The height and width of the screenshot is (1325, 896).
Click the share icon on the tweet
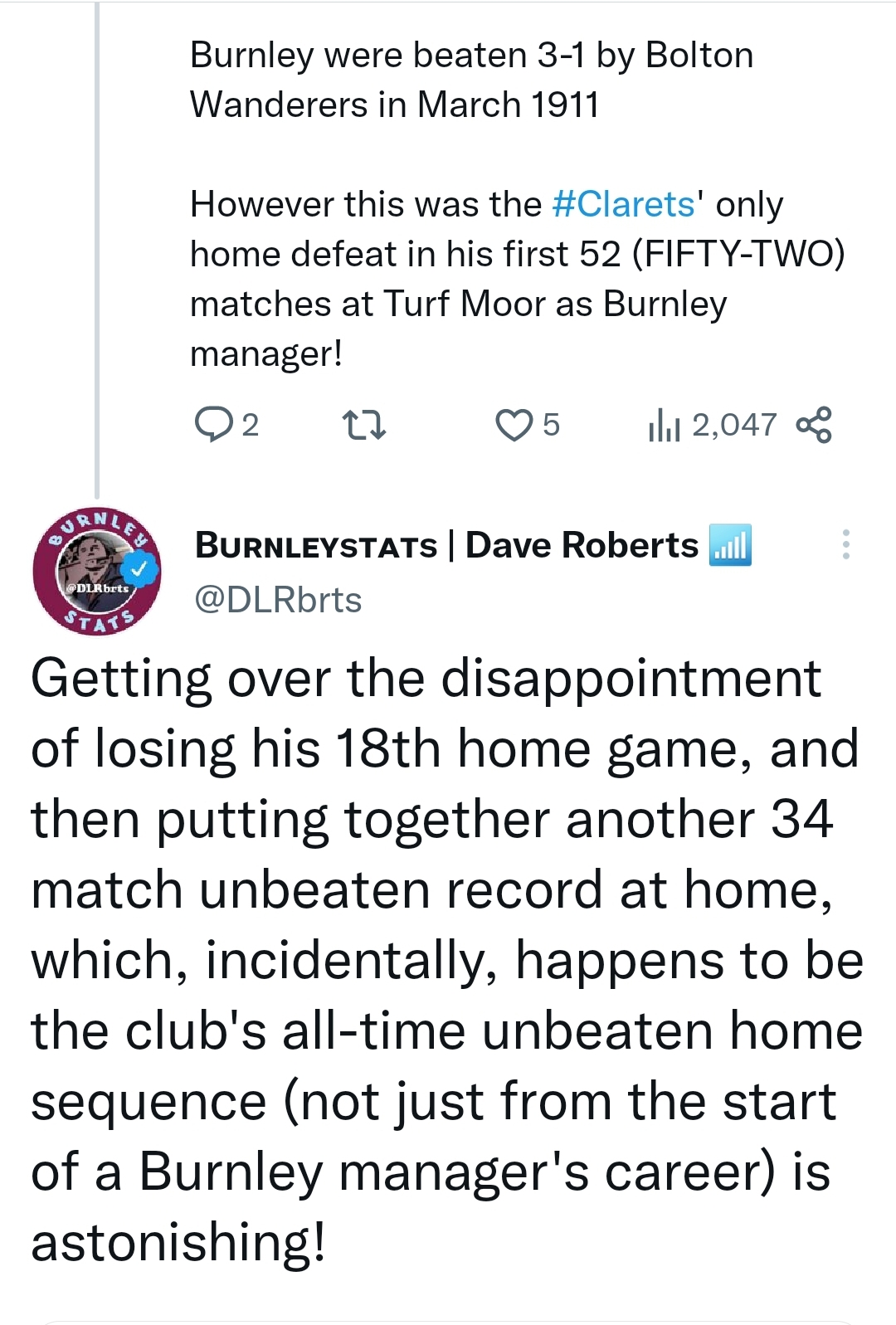point(813,425)
